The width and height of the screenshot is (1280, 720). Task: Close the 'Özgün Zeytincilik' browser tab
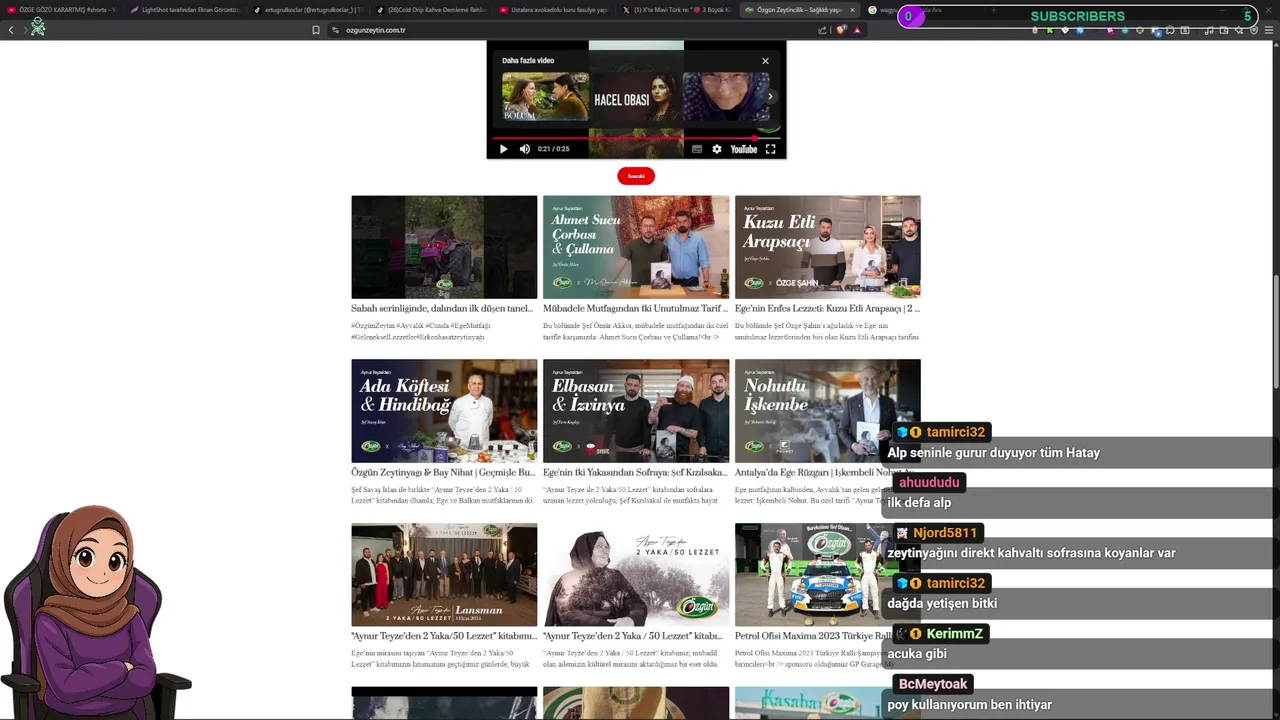(852, 10)
